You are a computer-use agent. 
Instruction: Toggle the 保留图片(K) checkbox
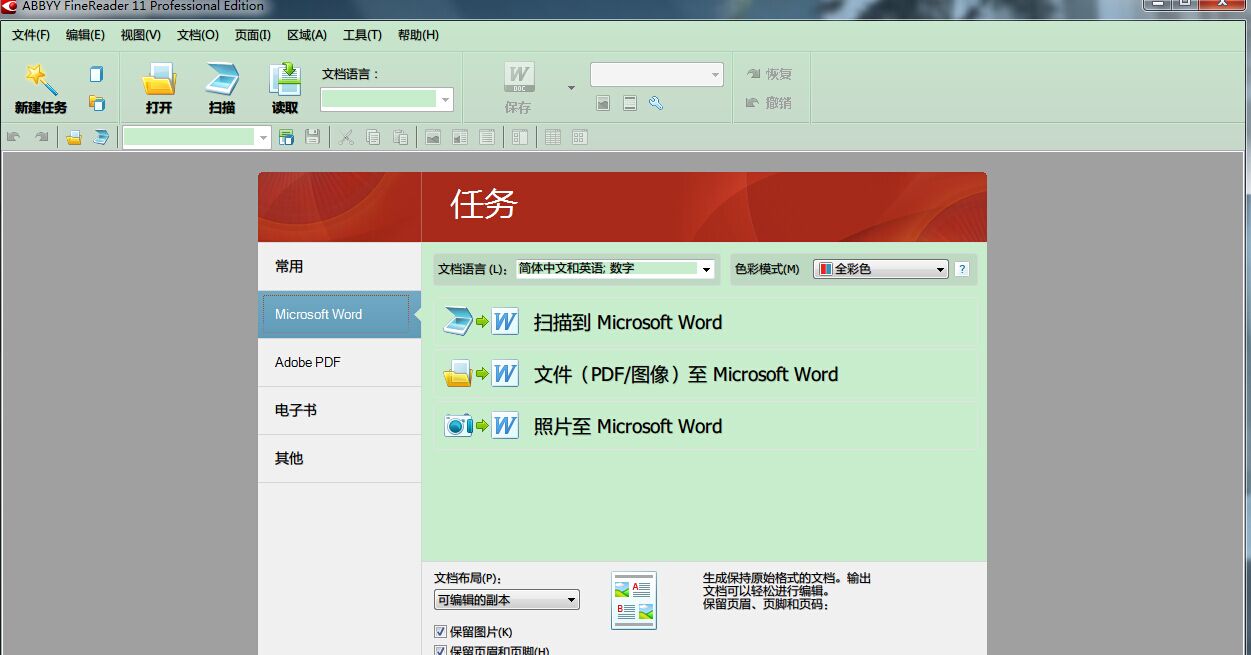(x=441, y=632)
